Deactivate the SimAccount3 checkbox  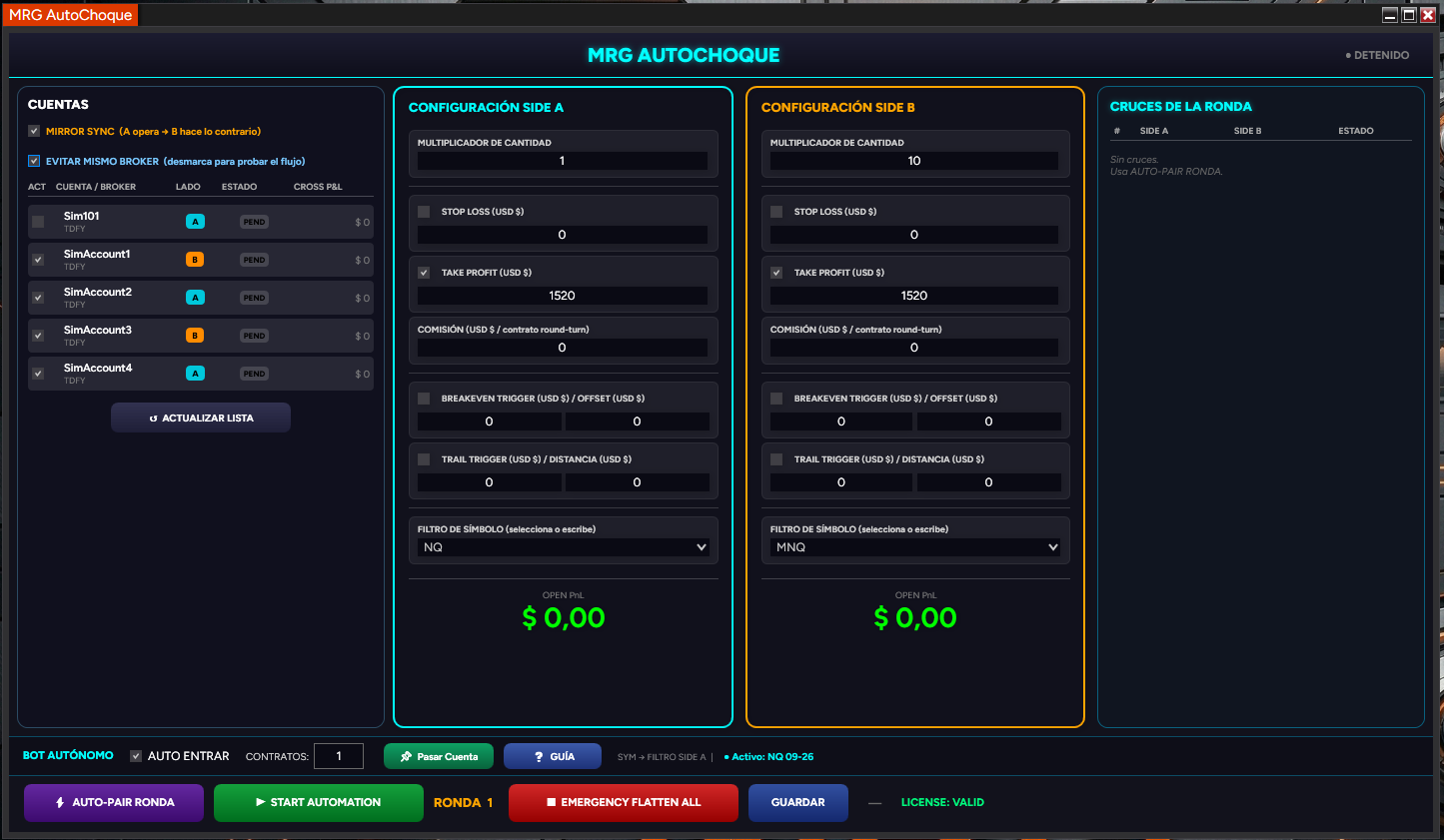click(x=38, y=336)
